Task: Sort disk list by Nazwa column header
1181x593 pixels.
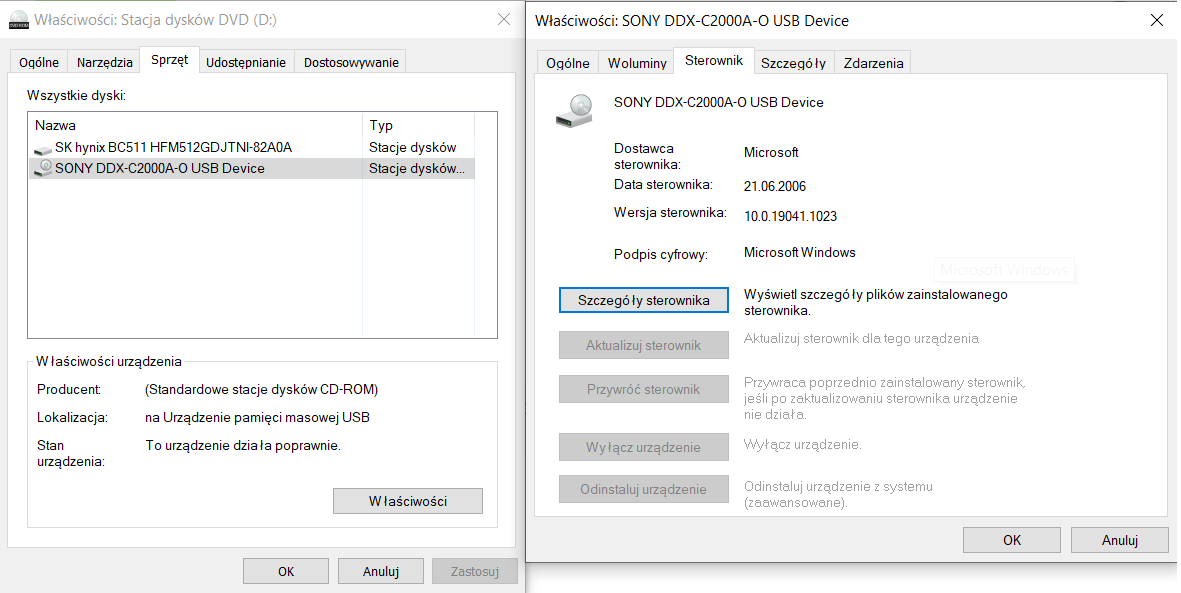Action: coord(195,125)
